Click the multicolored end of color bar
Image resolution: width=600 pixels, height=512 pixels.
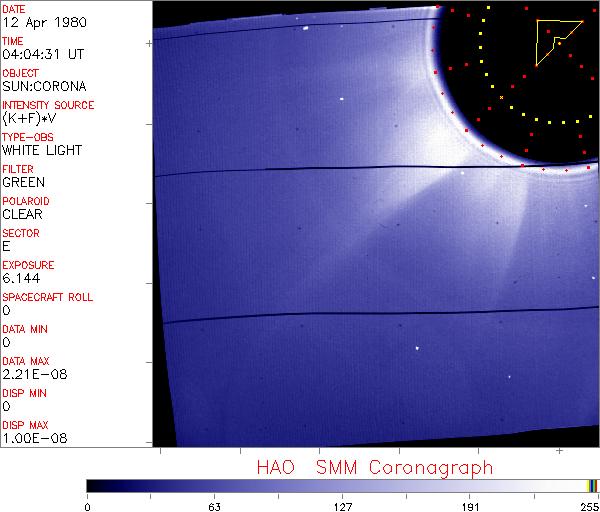tap(592, 486)
